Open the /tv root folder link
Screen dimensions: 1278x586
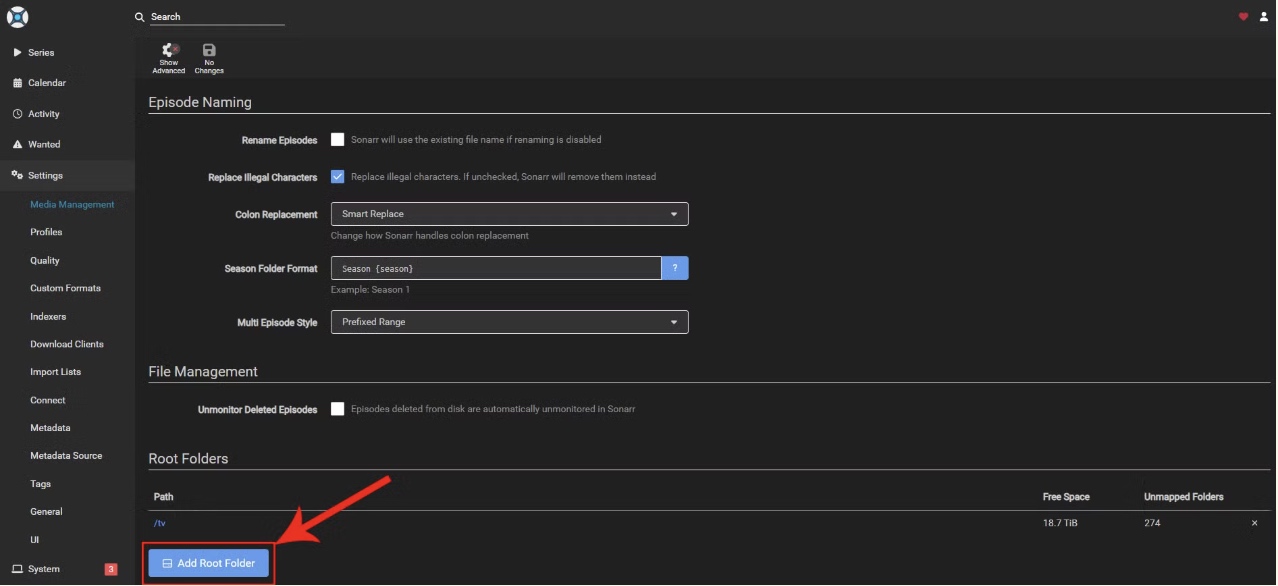click(x=160, y=523)
